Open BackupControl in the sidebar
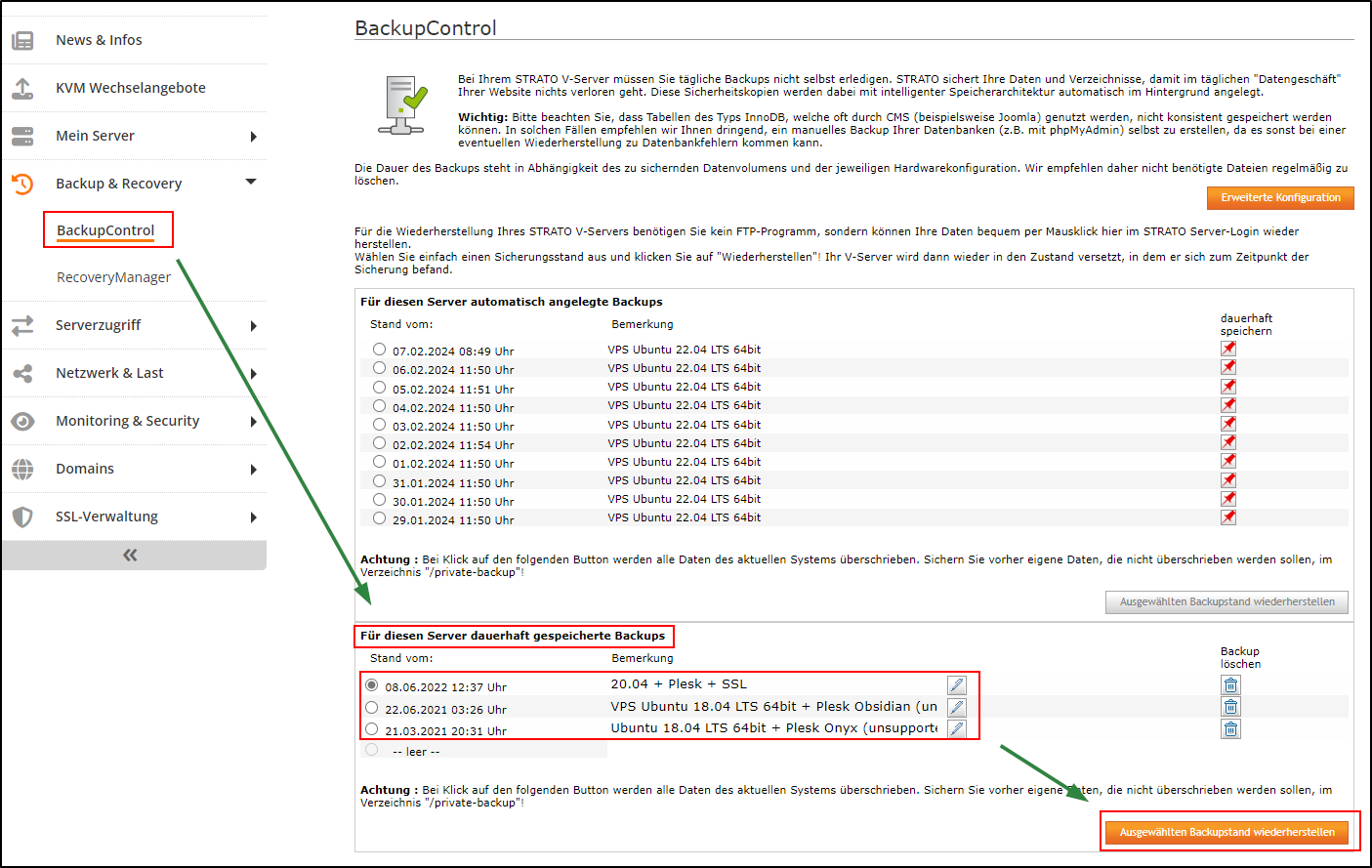 click(x=105, y=230)
